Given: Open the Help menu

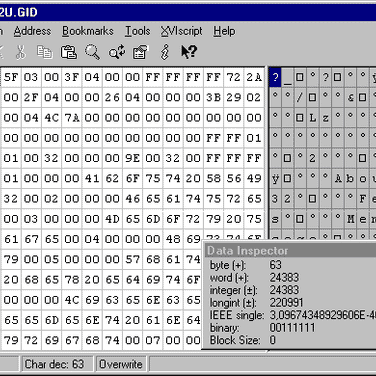Looking at the screenshot, I should coord(224,31).
